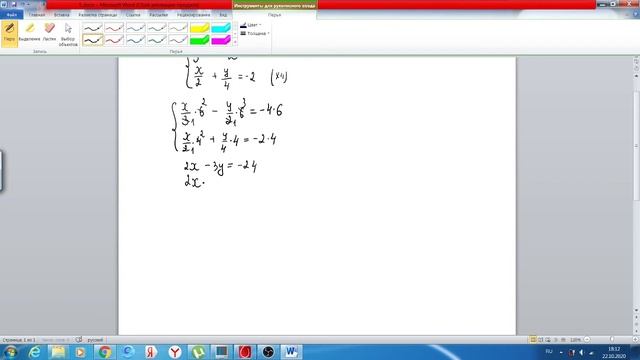Switch to the Вставка tab
Screen dimensions: 640x360
[x=62, y=15]
